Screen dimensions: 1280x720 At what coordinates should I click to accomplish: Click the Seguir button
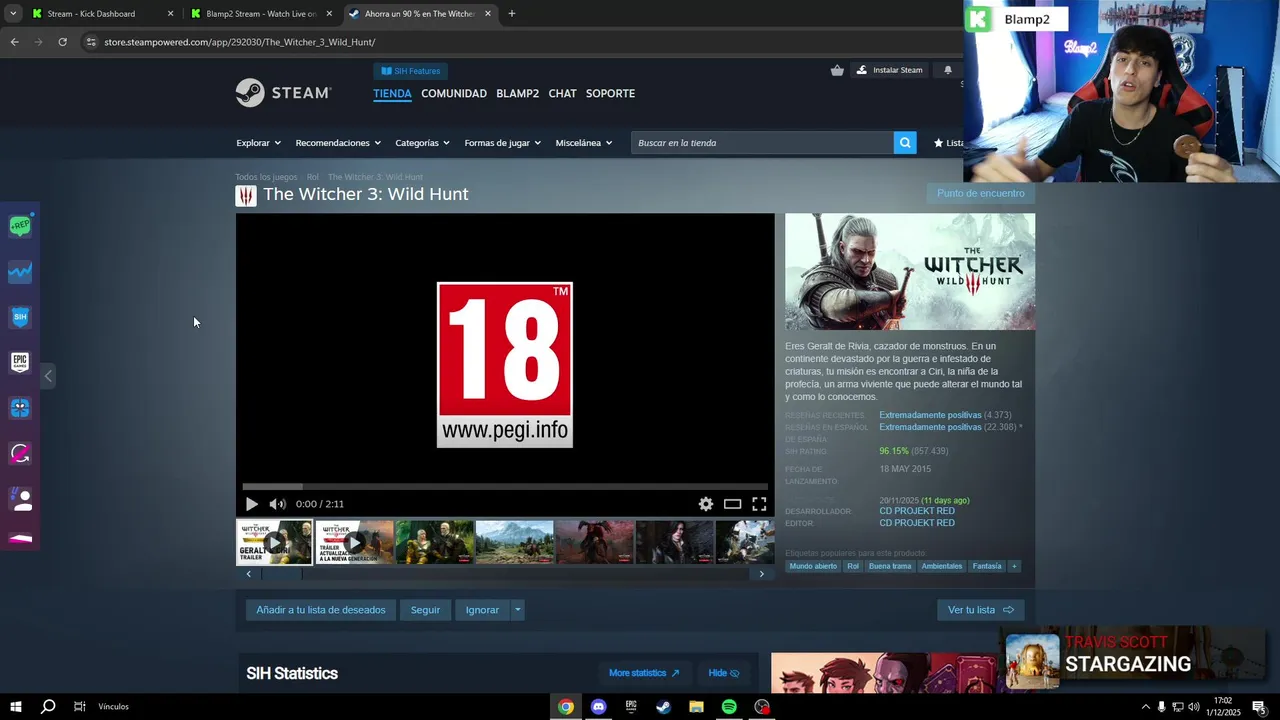point(425,610)
